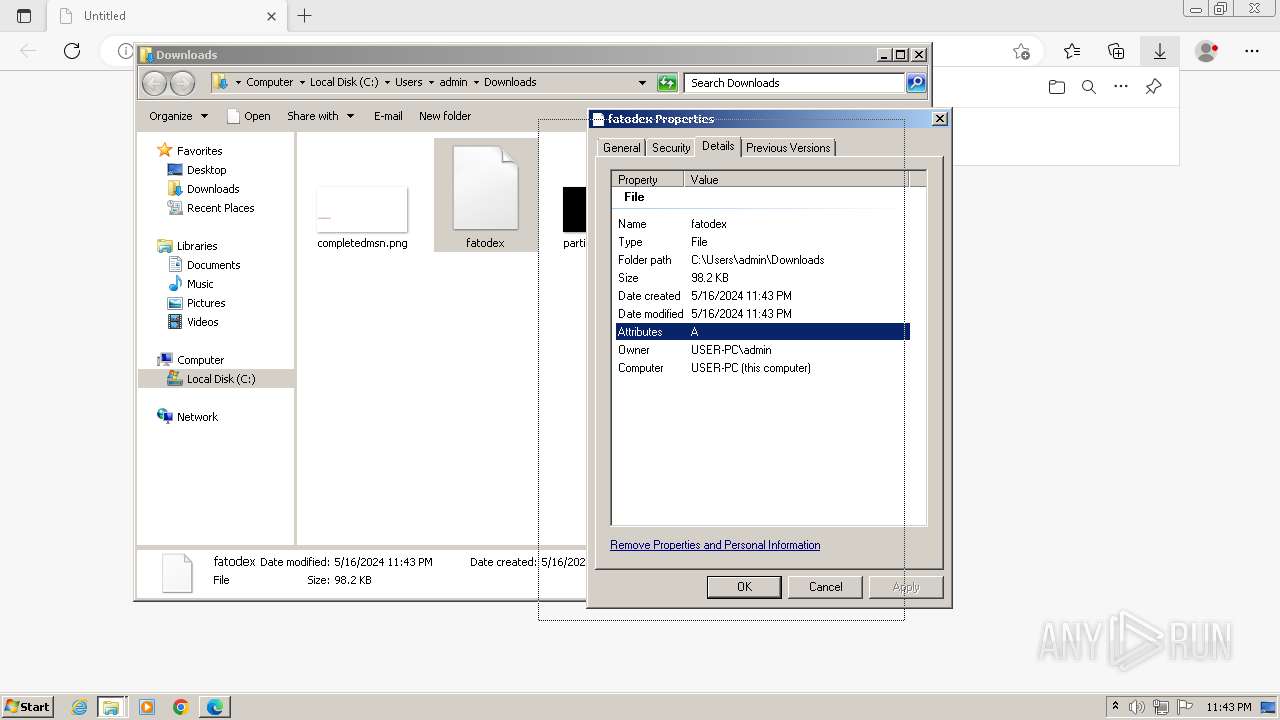Click the Windows Start button
The height and width of the screenshot is (720, 1280).
[28, 706]
